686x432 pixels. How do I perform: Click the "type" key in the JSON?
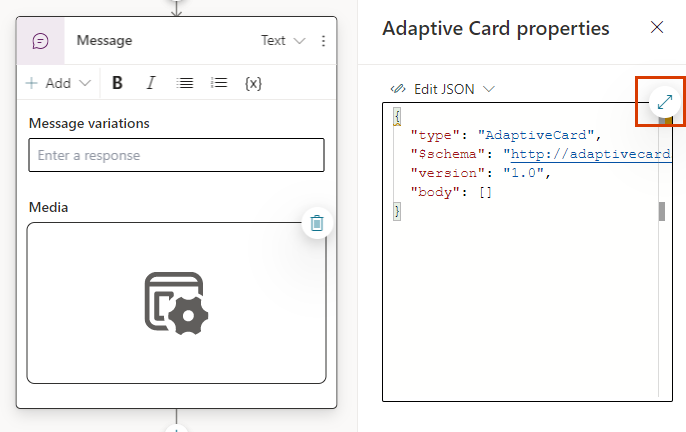pyautogui.click(x=435, y=135)
